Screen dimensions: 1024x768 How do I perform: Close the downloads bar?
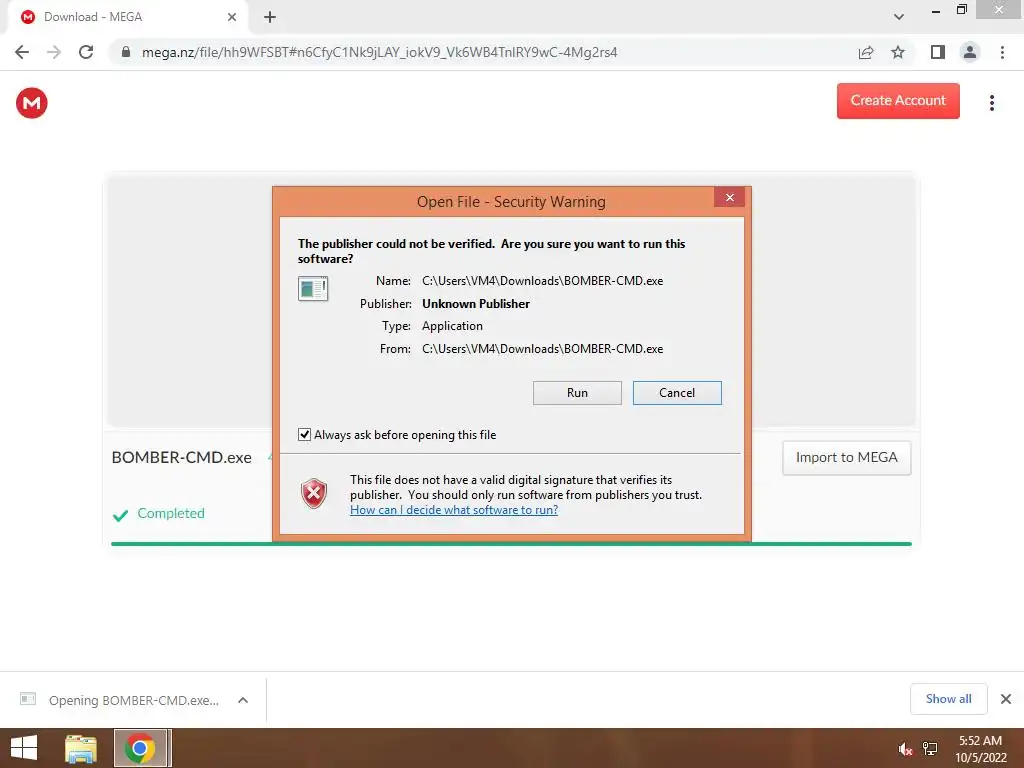click(1006, 699)
